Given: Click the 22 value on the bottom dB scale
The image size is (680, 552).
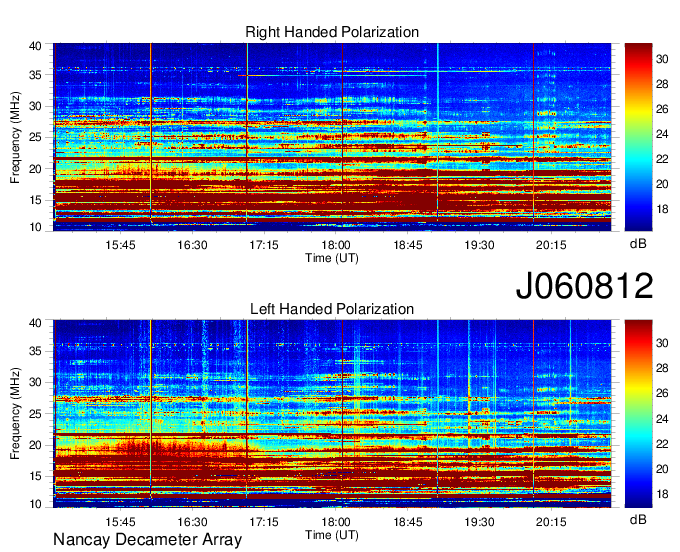Looking at the screenshot, I should click(x=662, y=444).
